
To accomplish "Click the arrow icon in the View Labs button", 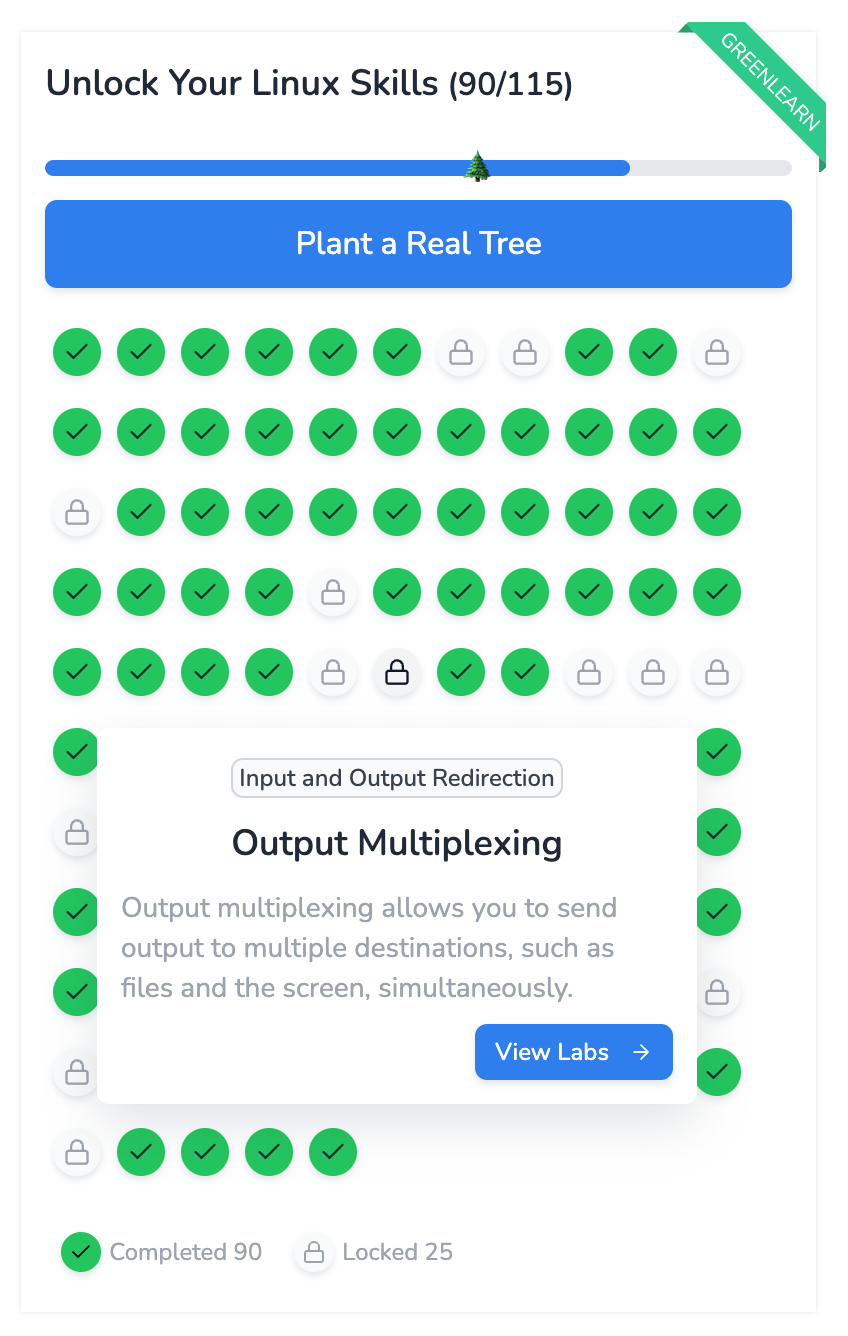I will pyautogui.click(x=642, y=1052).
